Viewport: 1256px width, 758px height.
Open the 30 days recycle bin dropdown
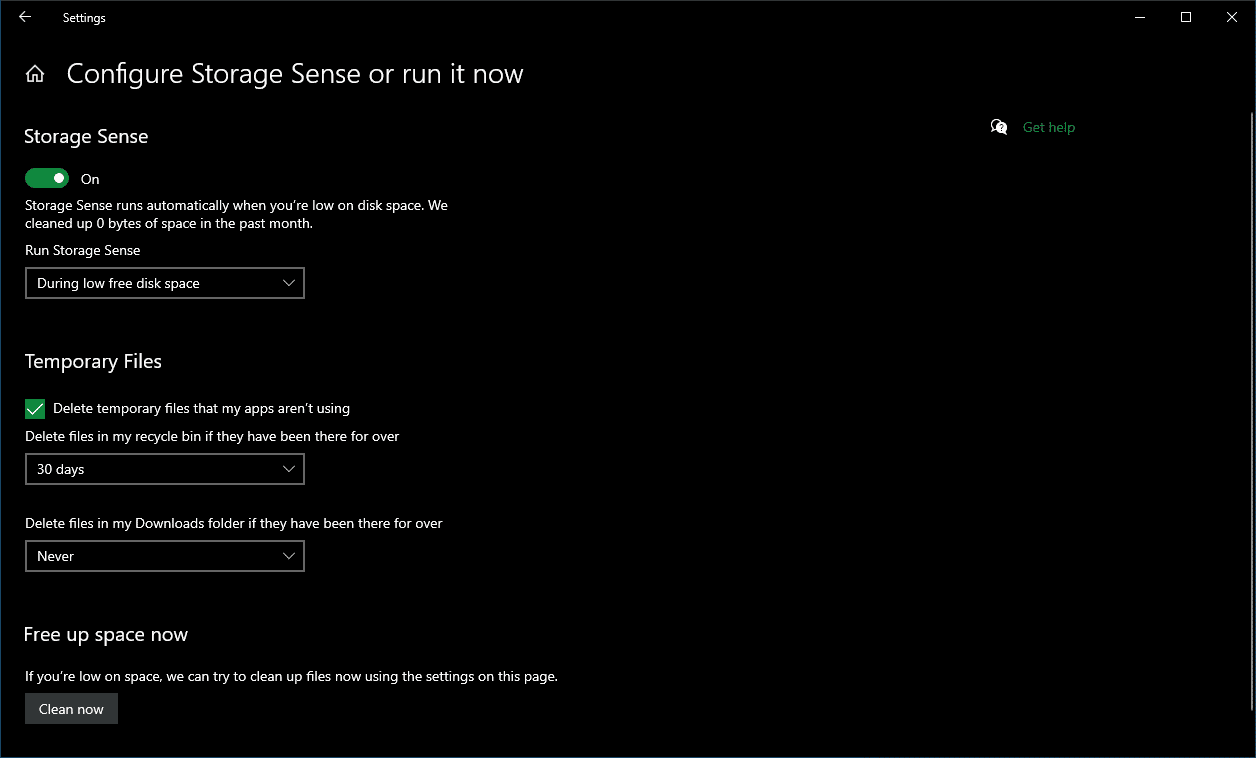[165, 469]
